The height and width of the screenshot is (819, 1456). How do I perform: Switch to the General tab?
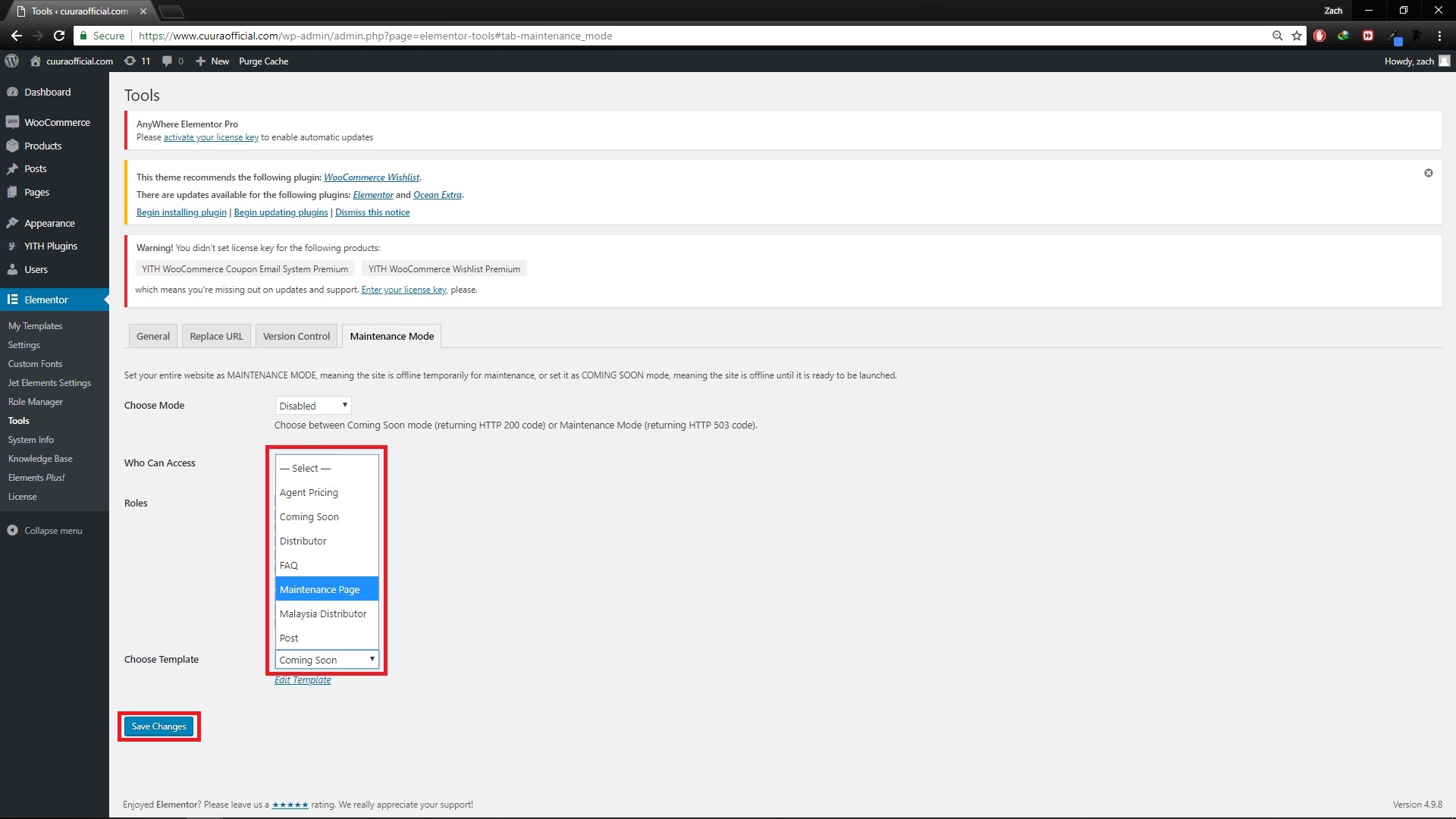(152, 336)
